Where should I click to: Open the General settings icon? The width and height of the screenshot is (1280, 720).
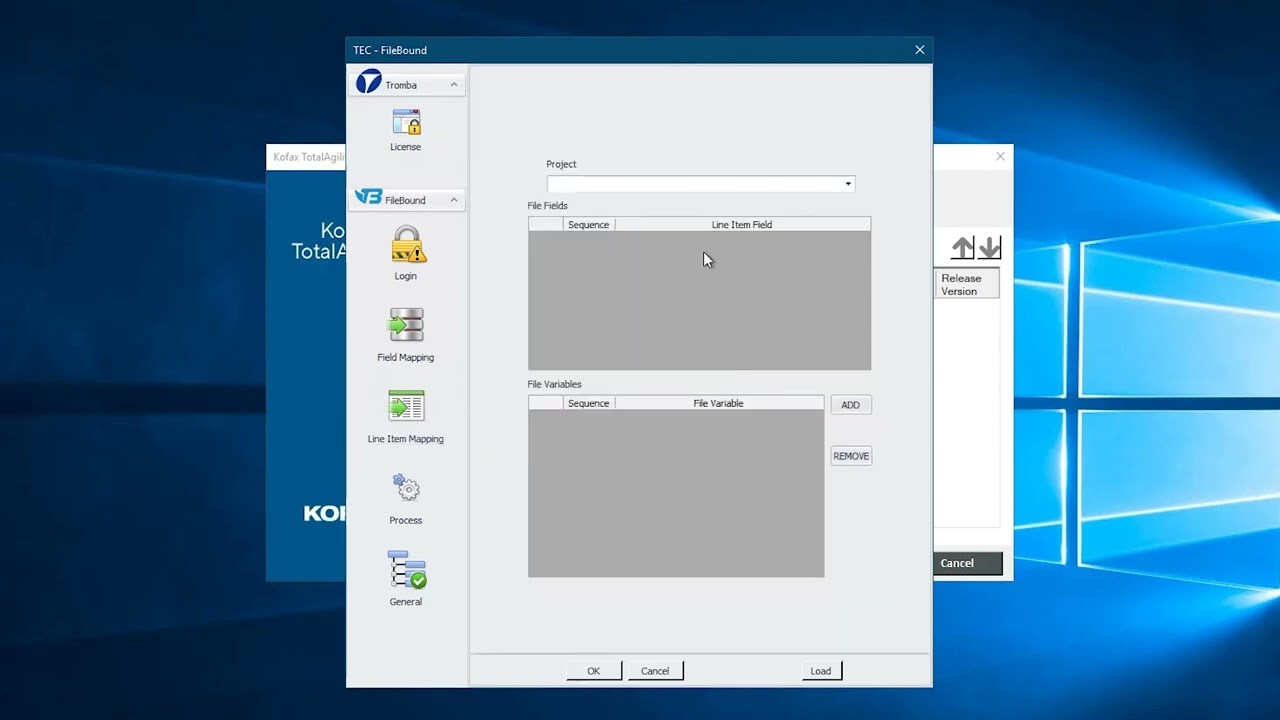[407, 569]
